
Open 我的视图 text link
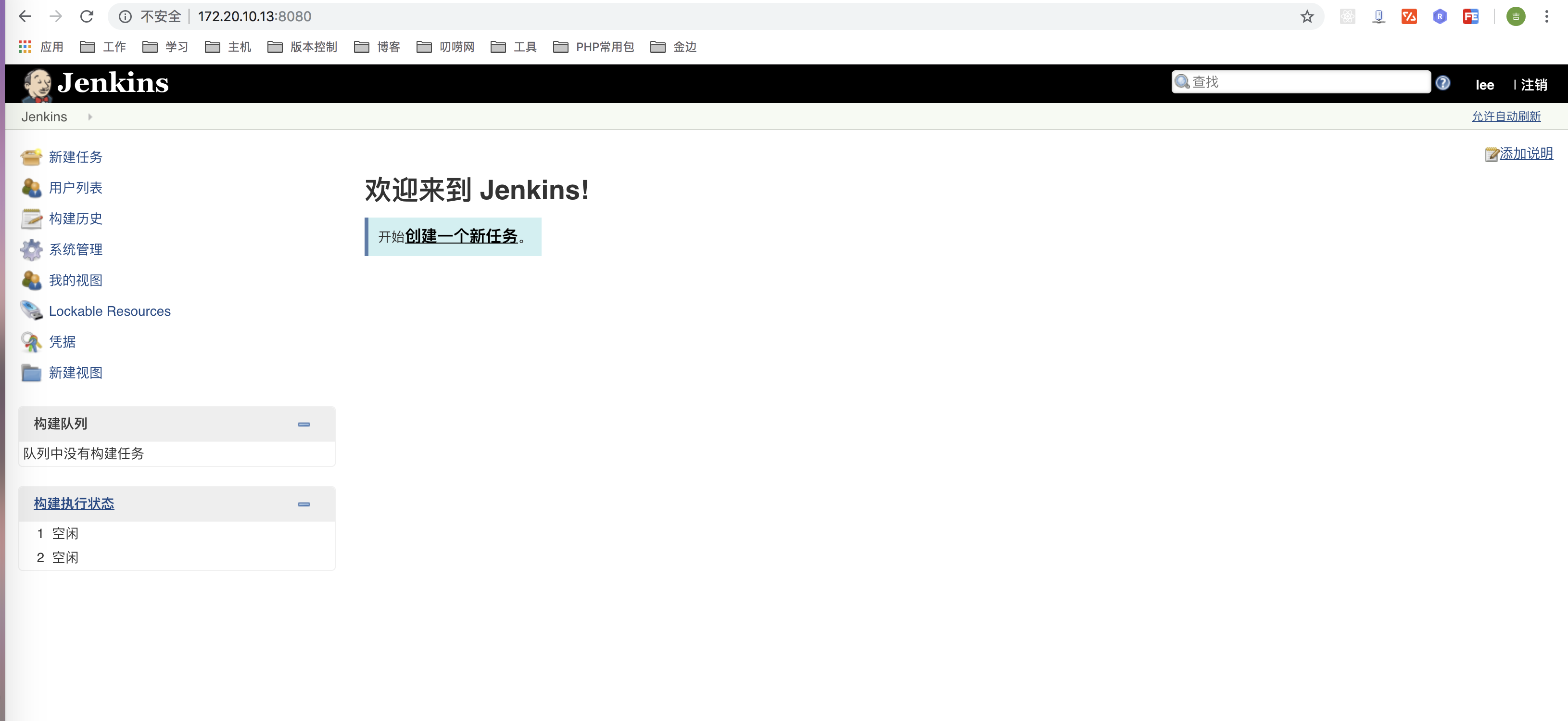click(x=76, y=280)
